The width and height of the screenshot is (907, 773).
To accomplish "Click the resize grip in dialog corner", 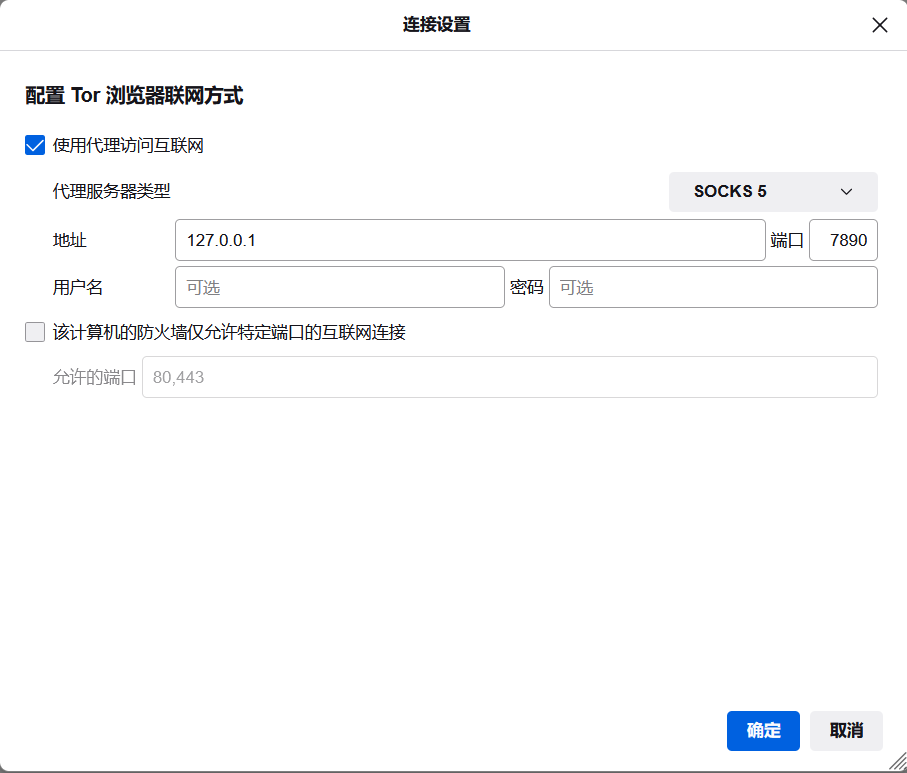I will coord(896,762).
